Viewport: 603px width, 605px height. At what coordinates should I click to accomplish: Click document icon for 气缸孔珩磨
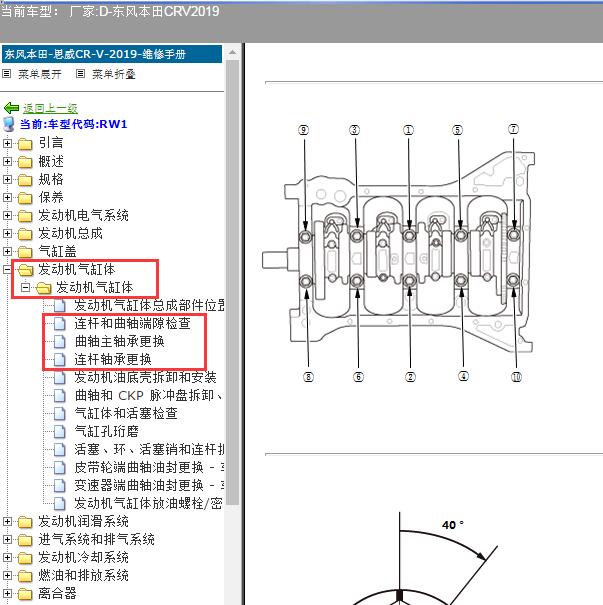(59, 431)
